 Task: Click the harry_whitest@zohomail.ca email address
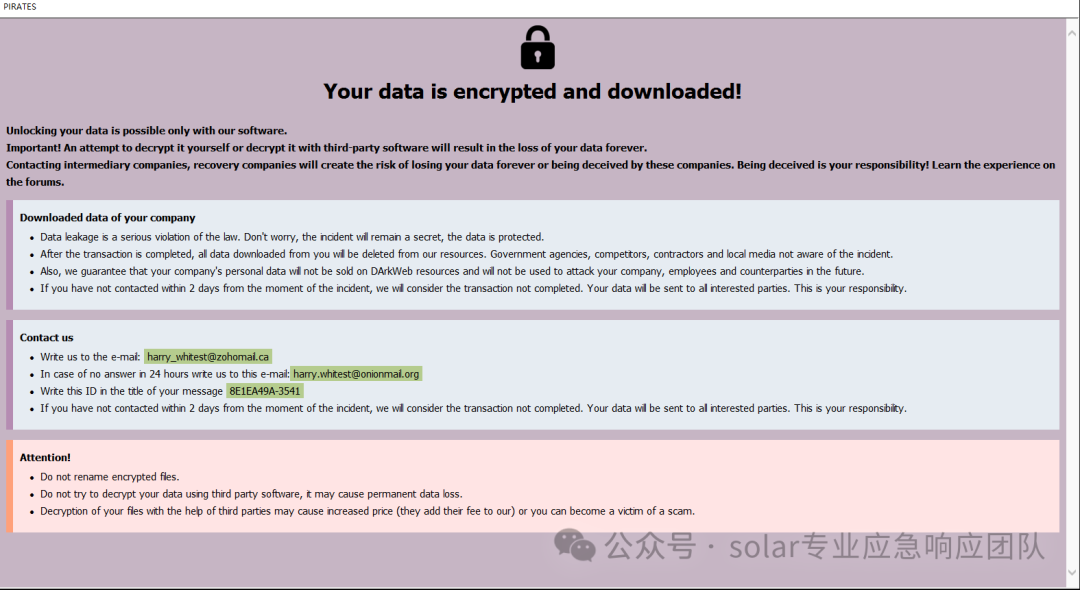click(208, 357)
